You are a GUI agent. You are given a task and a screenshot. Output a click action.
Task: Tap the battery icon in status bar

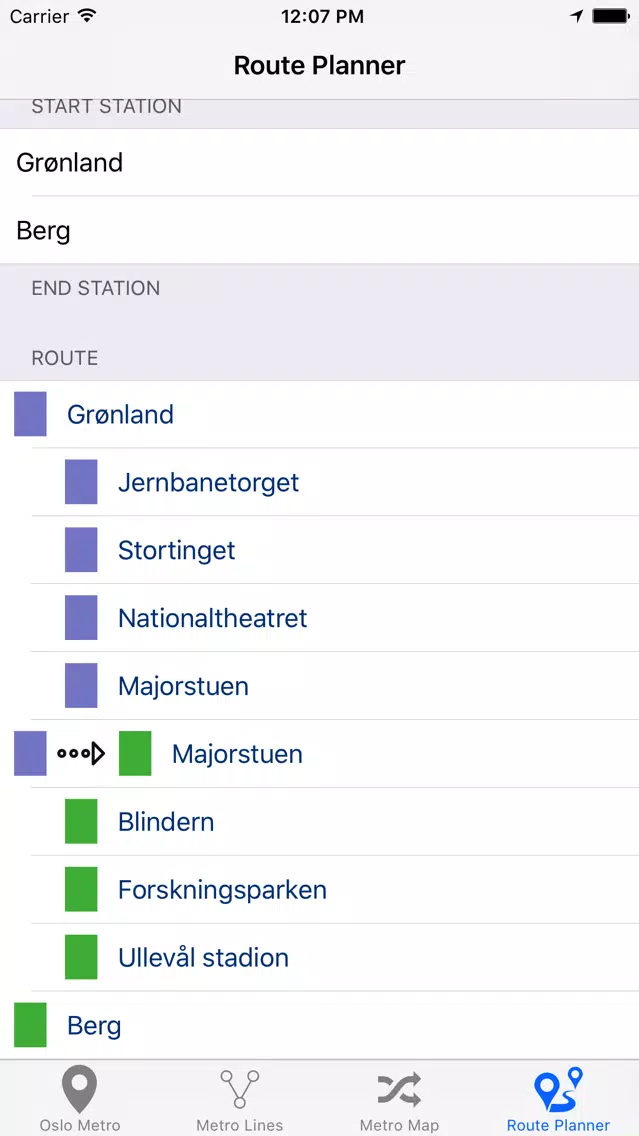coord(611,15)
